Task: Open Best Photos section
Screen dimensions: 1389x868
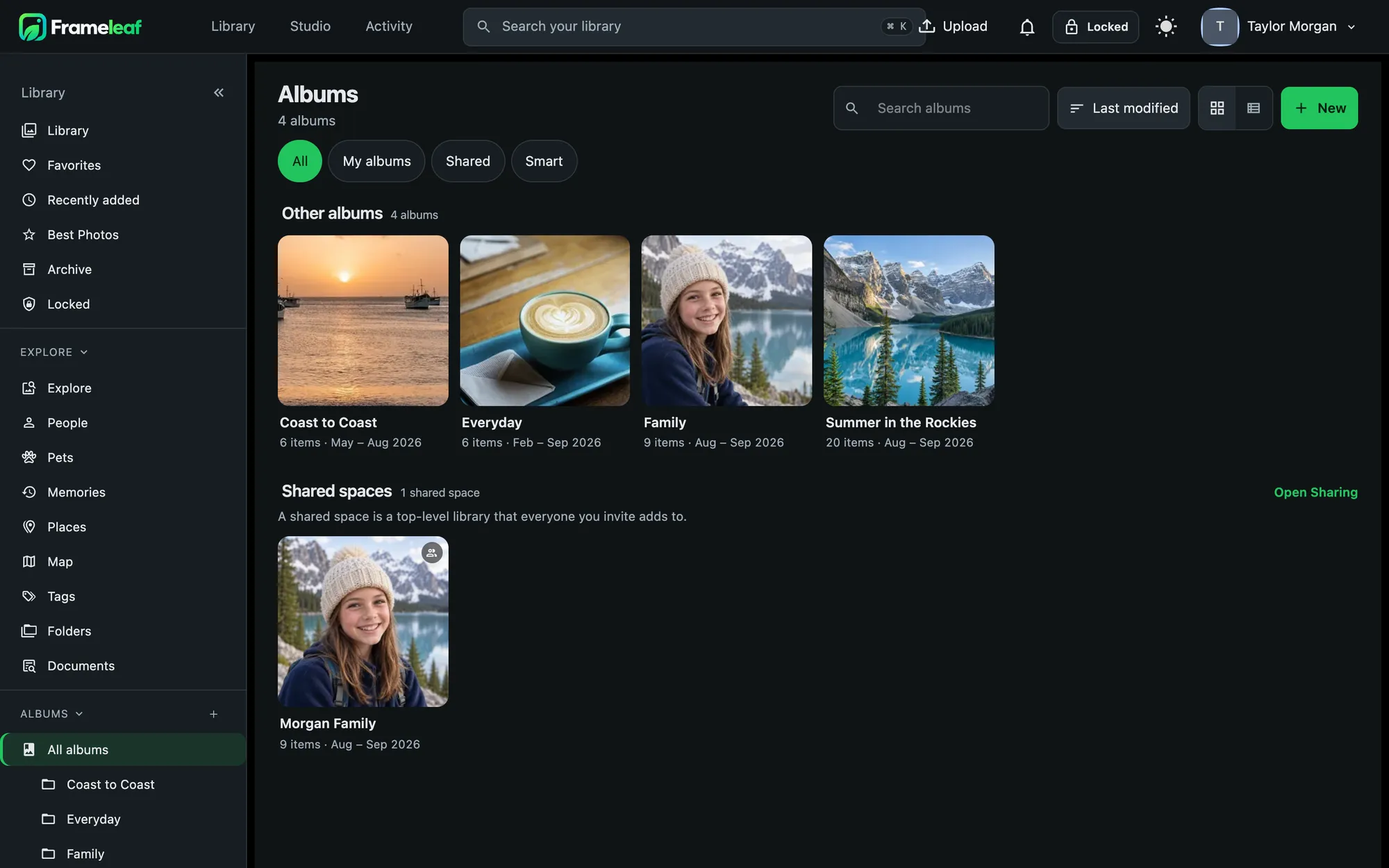Action: [123, 235]
